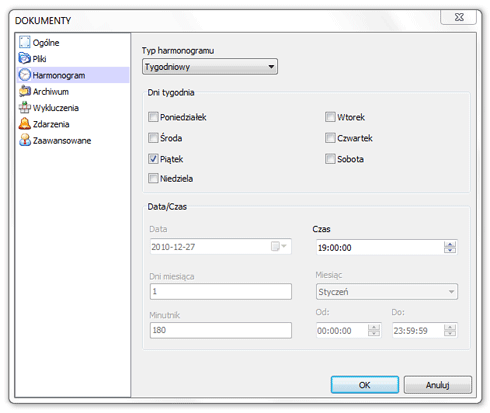The height and width of the screenshot is (413, 490).
Task: Click calendar icon in Data field
Action: coord(278,246)
